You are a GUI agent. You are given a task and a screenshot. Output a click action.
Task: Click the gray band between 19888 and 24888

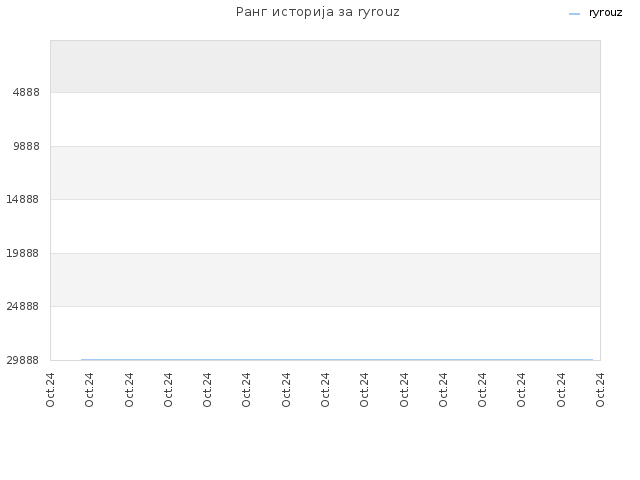pyautogui.click(x=325, y=280)
